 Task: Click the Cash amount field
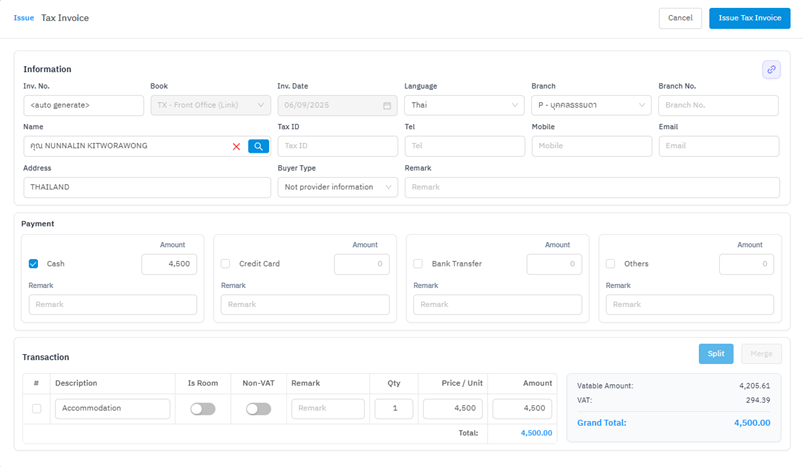[169, 264]
